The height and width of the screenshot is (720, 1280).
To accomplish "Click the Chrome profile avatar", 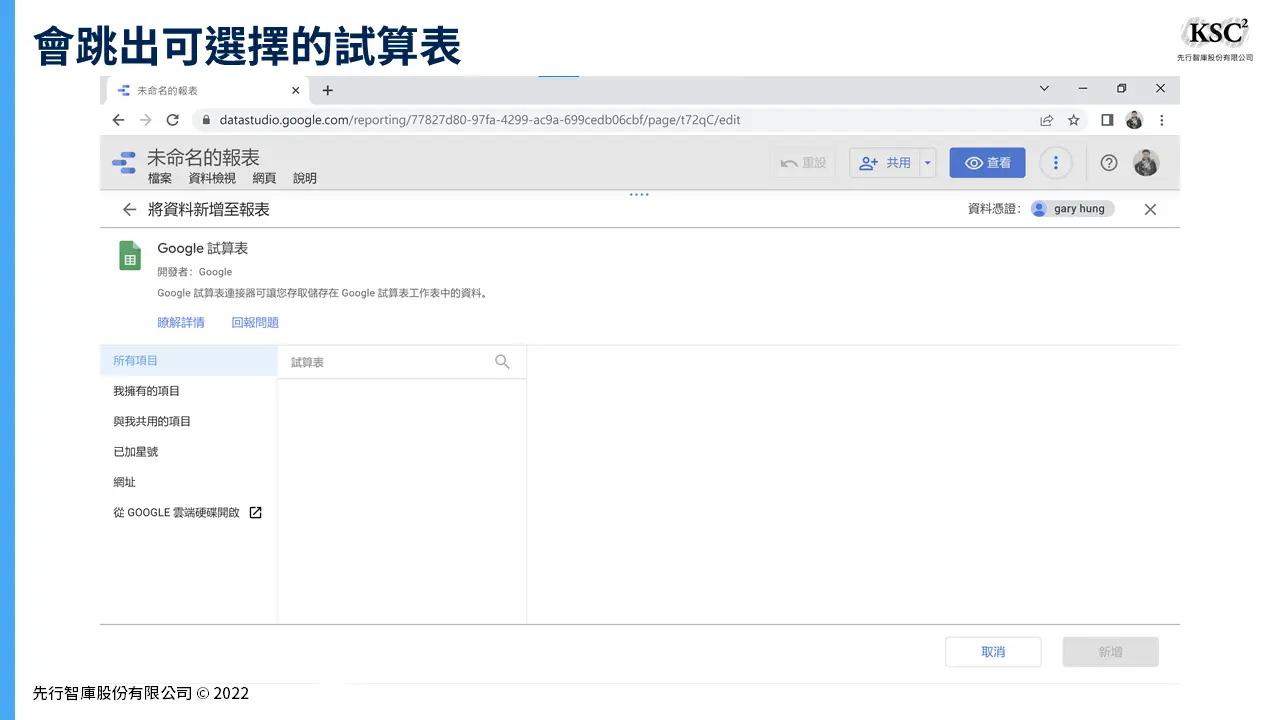I will tap(1134, 120).
